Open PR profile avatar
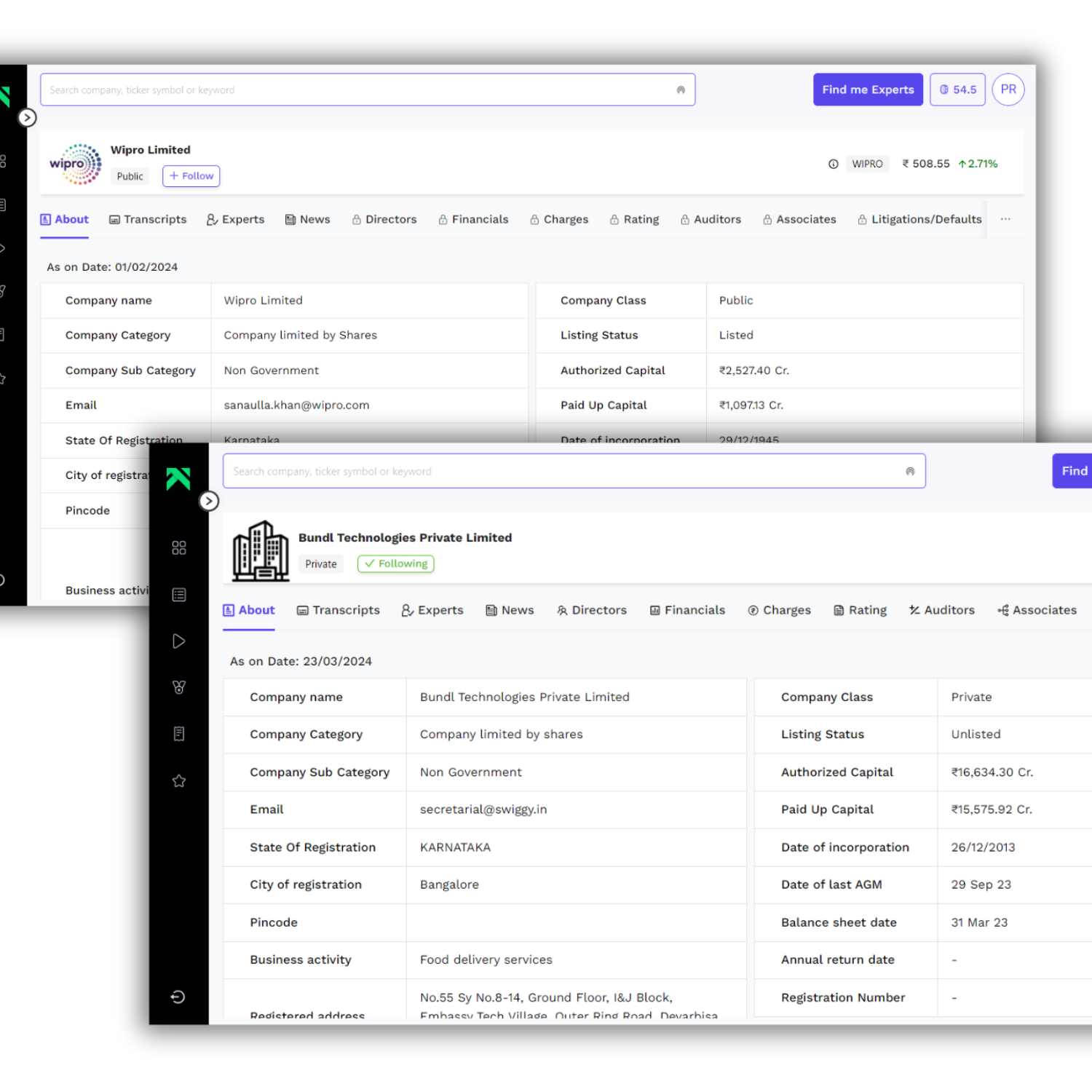Viewport: 1092px width, 1092px height. tap(1008, 90)
